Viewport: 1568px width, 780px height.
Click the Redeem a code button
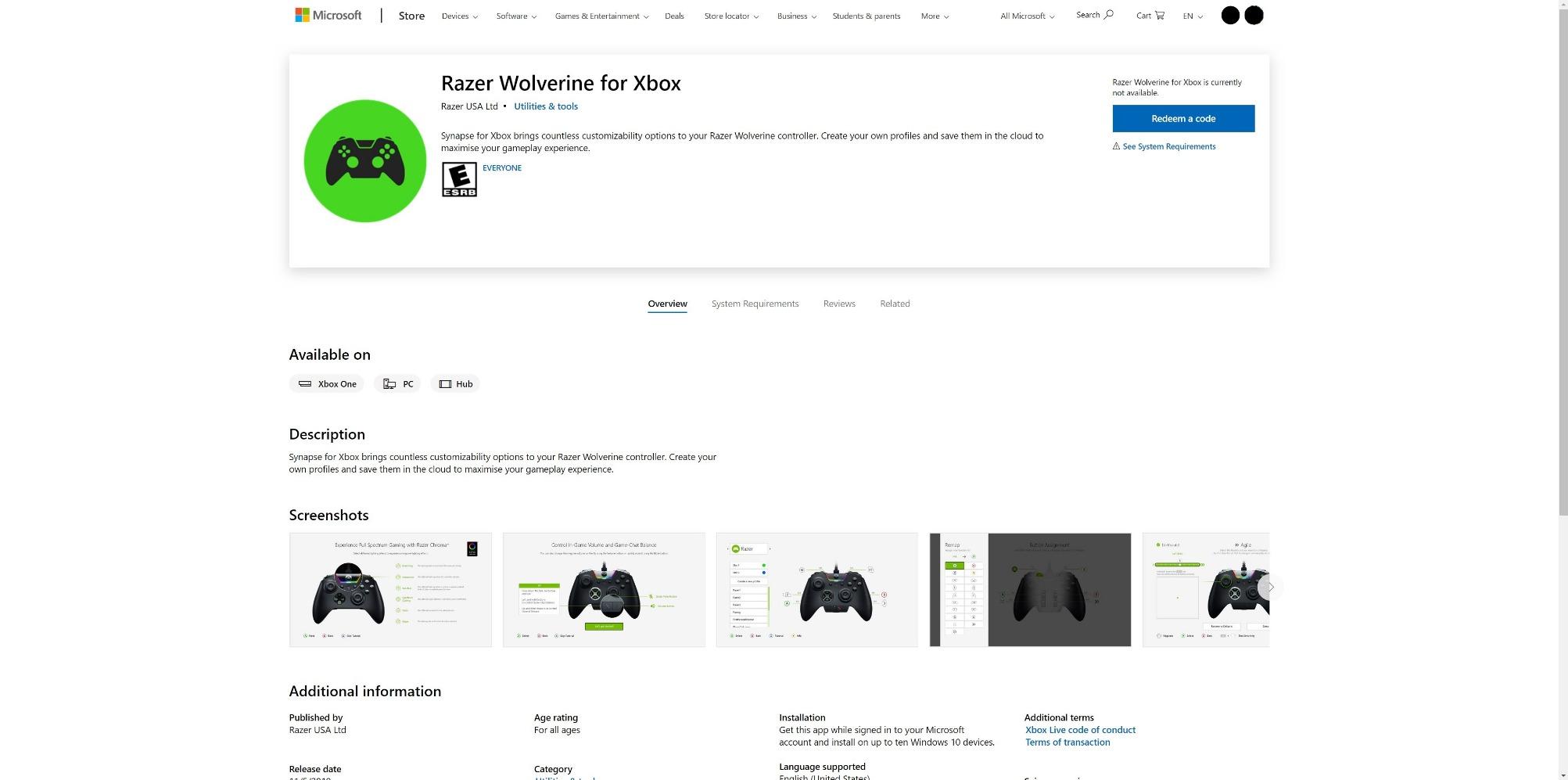point(1183,118)
